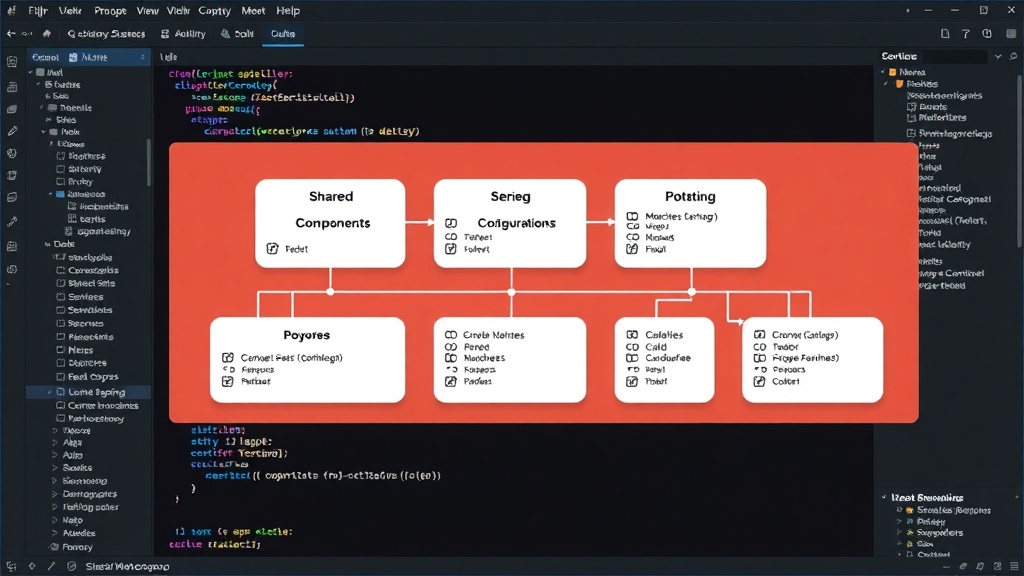The image size is (1024, 576).
Task: Click the Home icon in the toolbar
Action: tap(46, 33)
